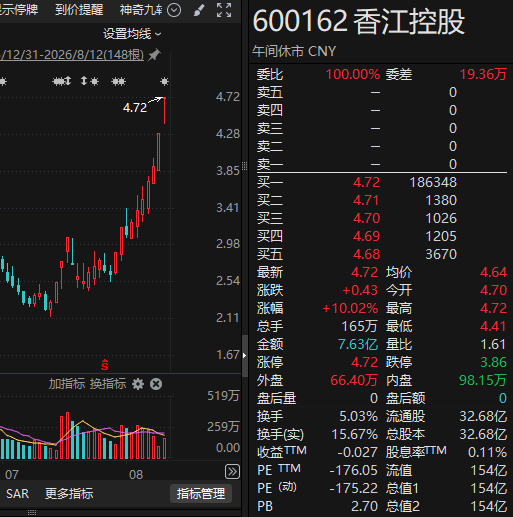Click the 08 month label on timeline
The image size is (513, 517).
point(136,474)
